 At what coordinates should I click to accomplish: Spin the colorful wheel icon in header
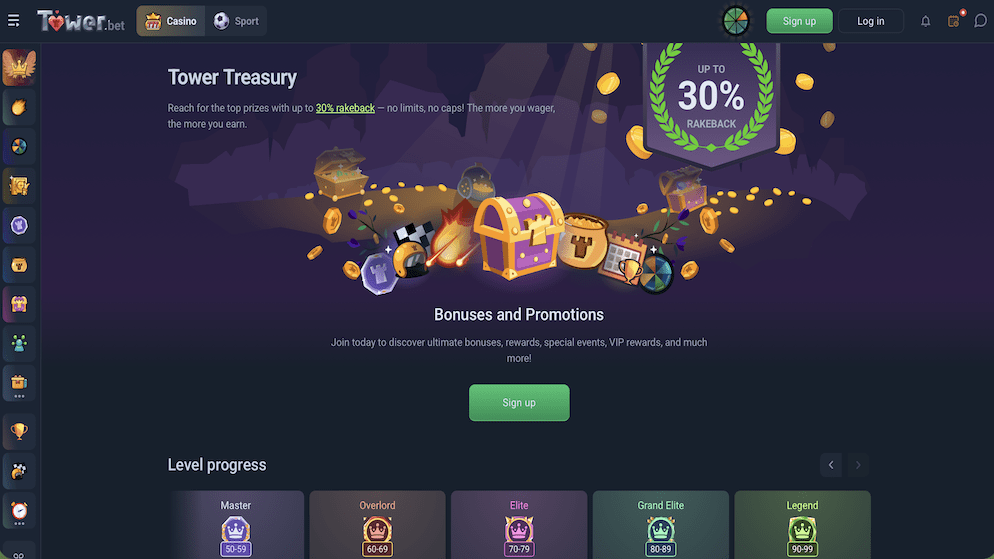pyautogui.click(x=735, y=21)
